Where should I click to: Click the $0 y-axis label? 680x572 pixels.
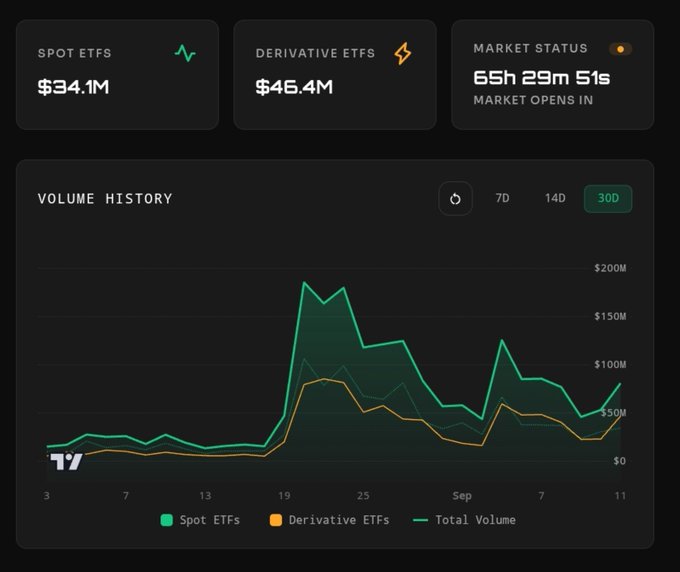click(619, 461)
